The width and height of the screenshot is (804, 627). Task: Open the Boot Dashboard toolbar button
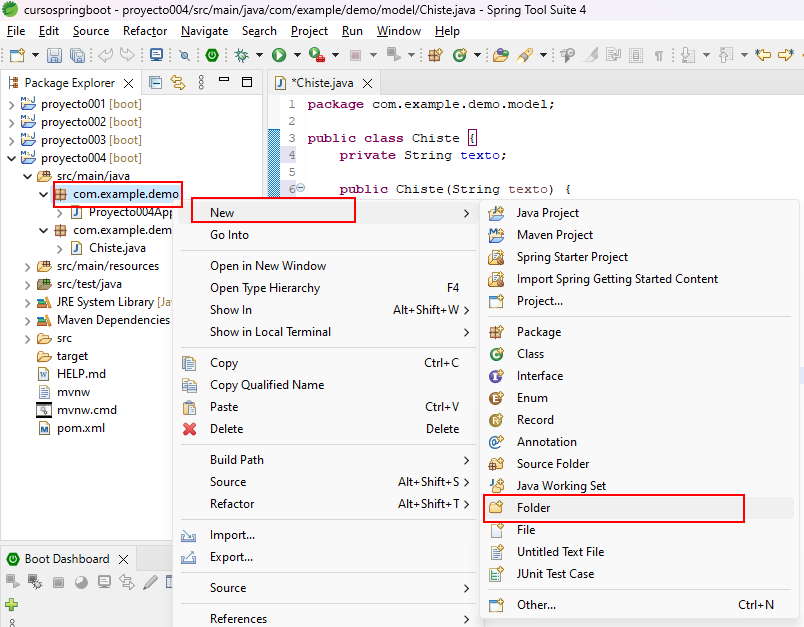tap(212, 55)
